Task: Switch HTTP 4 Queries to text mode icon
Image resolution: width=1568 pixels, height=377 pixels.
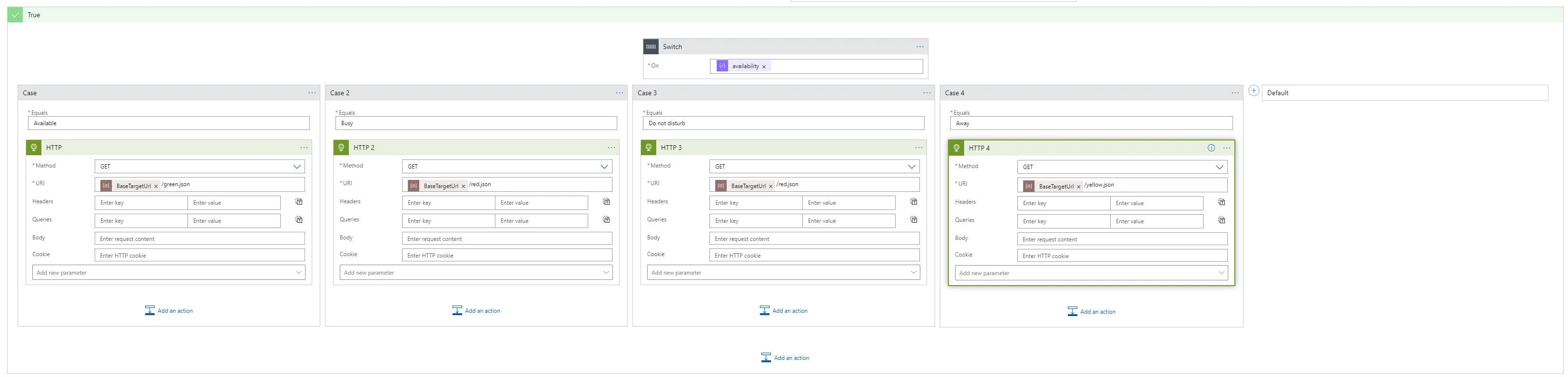Action: point(1222,220)
